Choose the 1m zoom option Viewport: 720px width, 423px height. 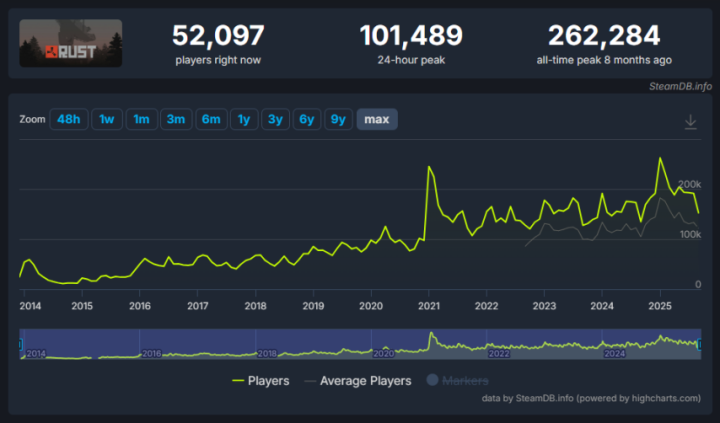[x=141, y=119]
